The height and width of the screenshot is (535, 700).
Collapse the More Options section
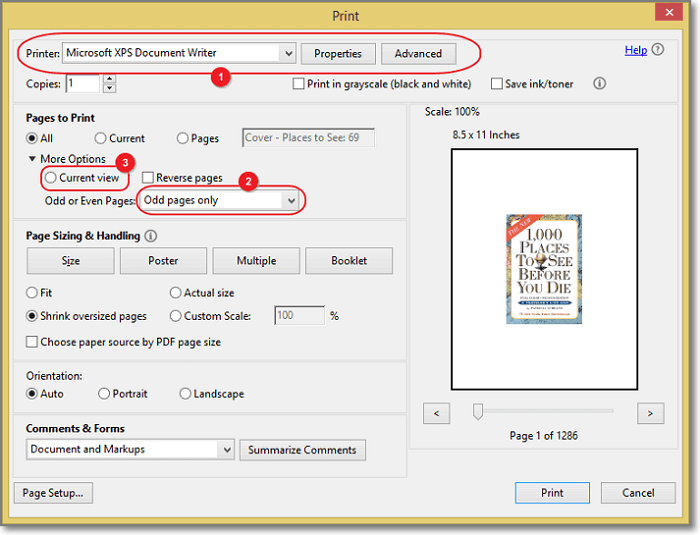pyautogui.click(x=32, y=159)
